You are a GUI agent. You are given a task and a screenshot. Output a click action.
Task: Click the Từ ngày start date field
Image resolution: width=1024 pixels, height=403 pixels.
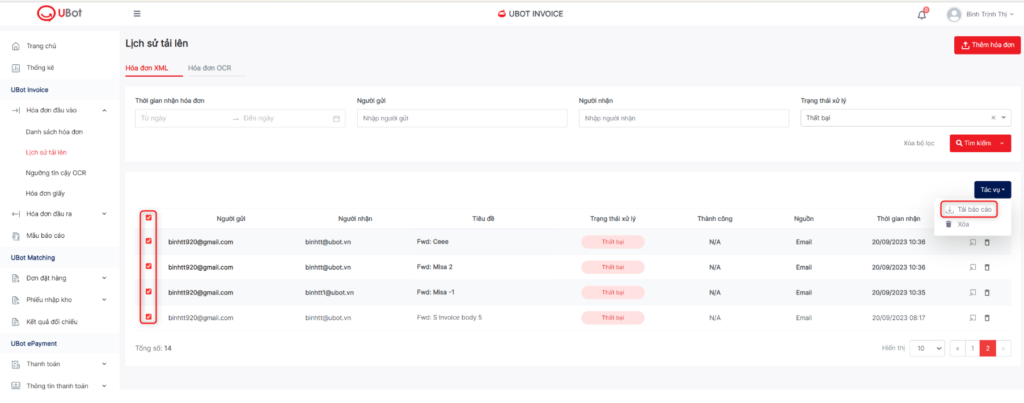pos(182,119)
